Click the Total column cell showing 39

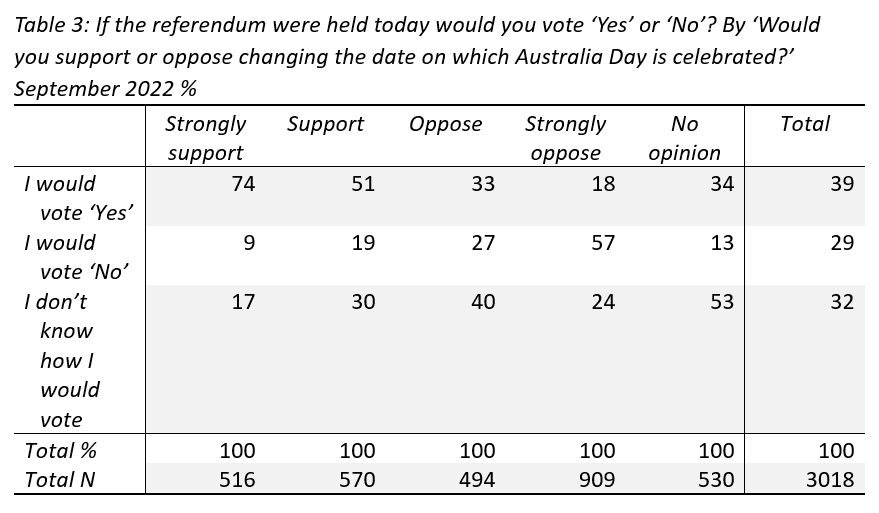841,184
